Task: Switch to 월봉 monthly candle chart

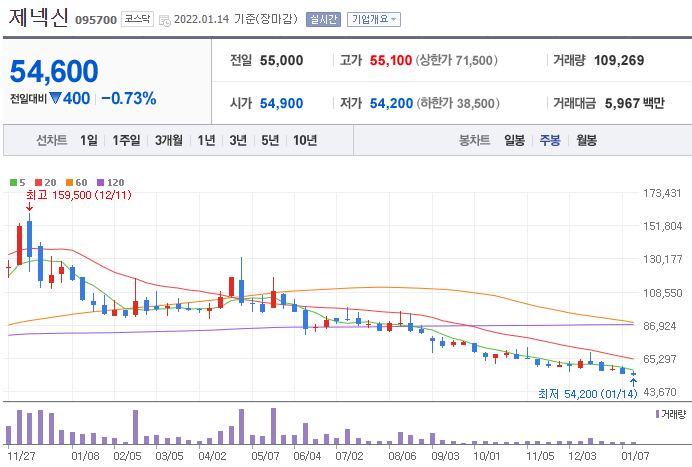Action: pyautogui.click(x=587, y=140)
